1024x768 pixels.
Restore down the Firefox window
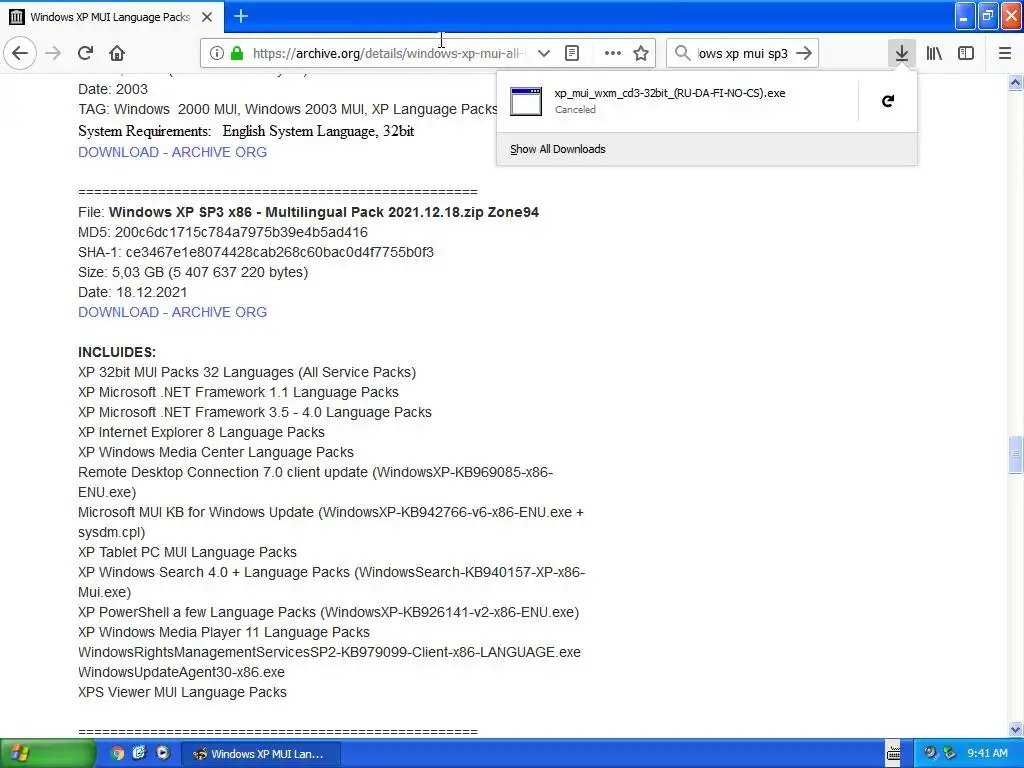coord(988,16)
